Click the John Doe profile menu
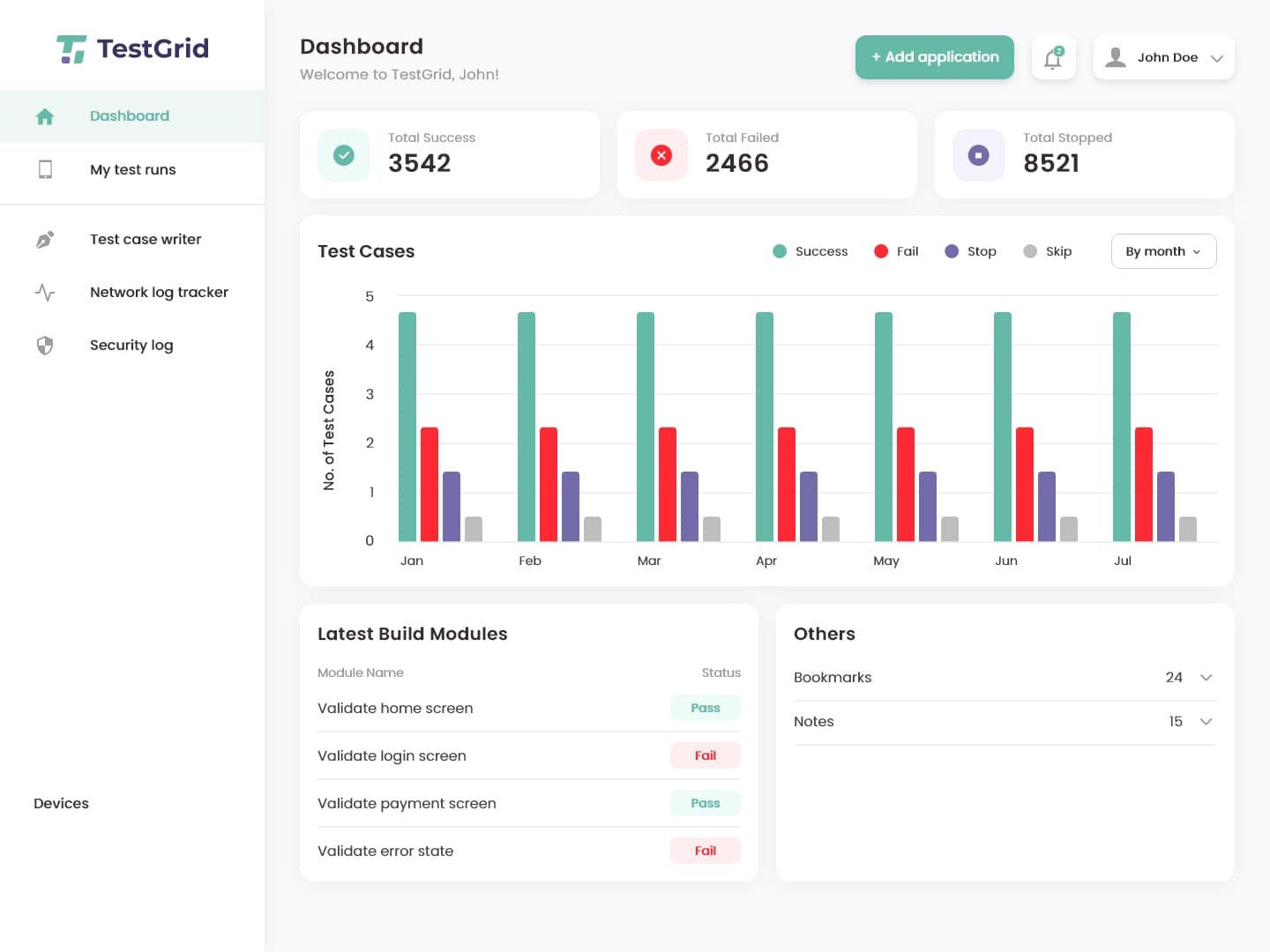Screen dimensions: 1270x952 (1163, 57)
